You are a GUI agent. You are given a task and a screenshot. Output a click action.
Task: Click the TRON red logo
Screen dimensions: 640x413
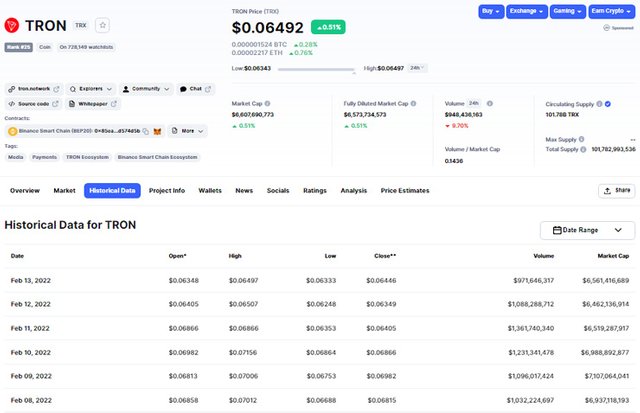12,25
